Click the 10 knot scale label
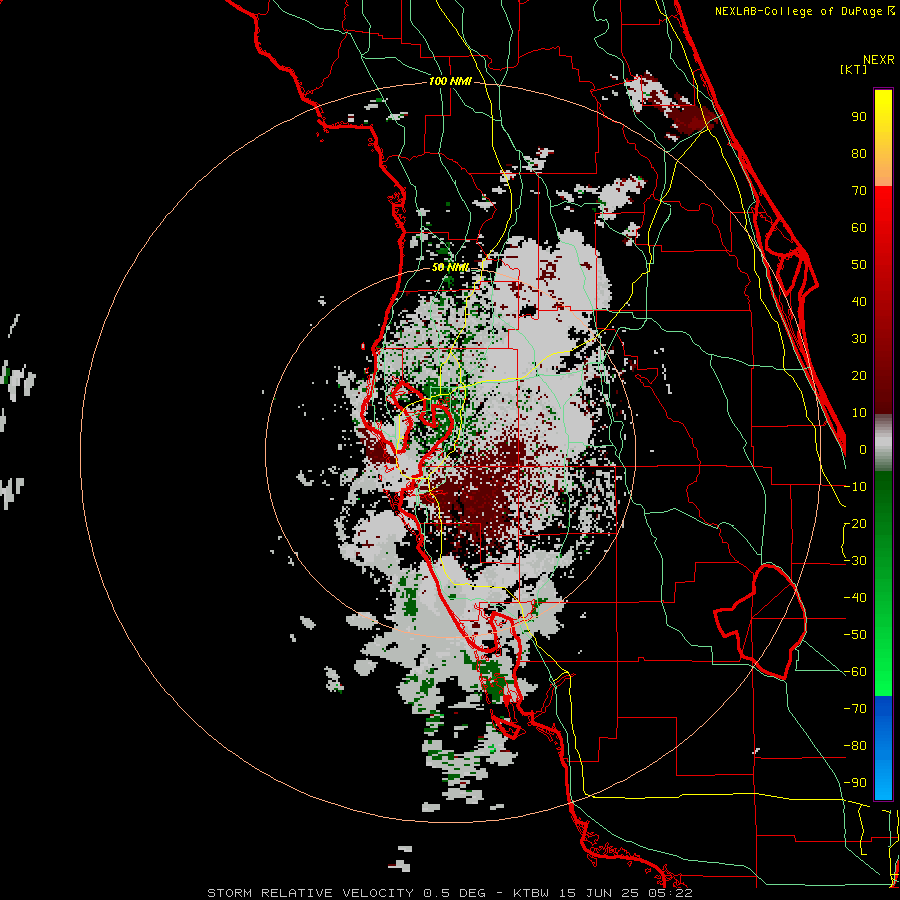The width and height of the screenshot is (900, 900). pyautogui.click(x=859, y=413)
